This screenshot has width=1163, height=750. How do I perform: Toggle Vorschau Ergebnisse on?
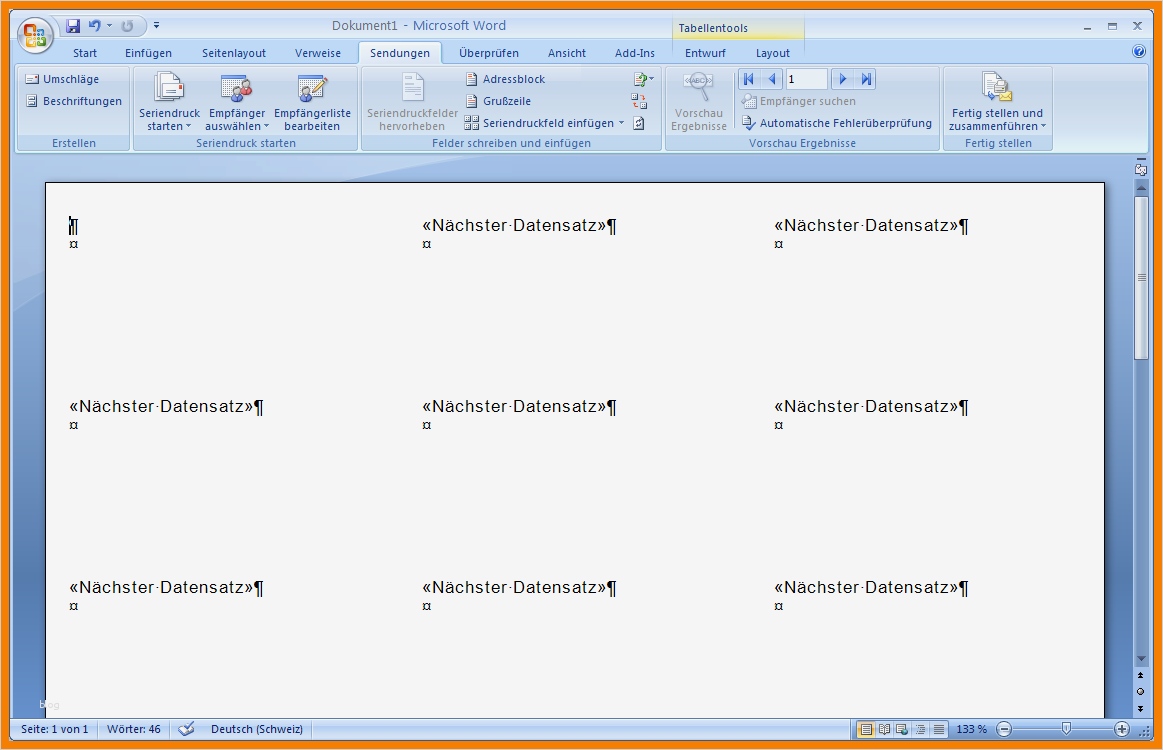[699, 100]
